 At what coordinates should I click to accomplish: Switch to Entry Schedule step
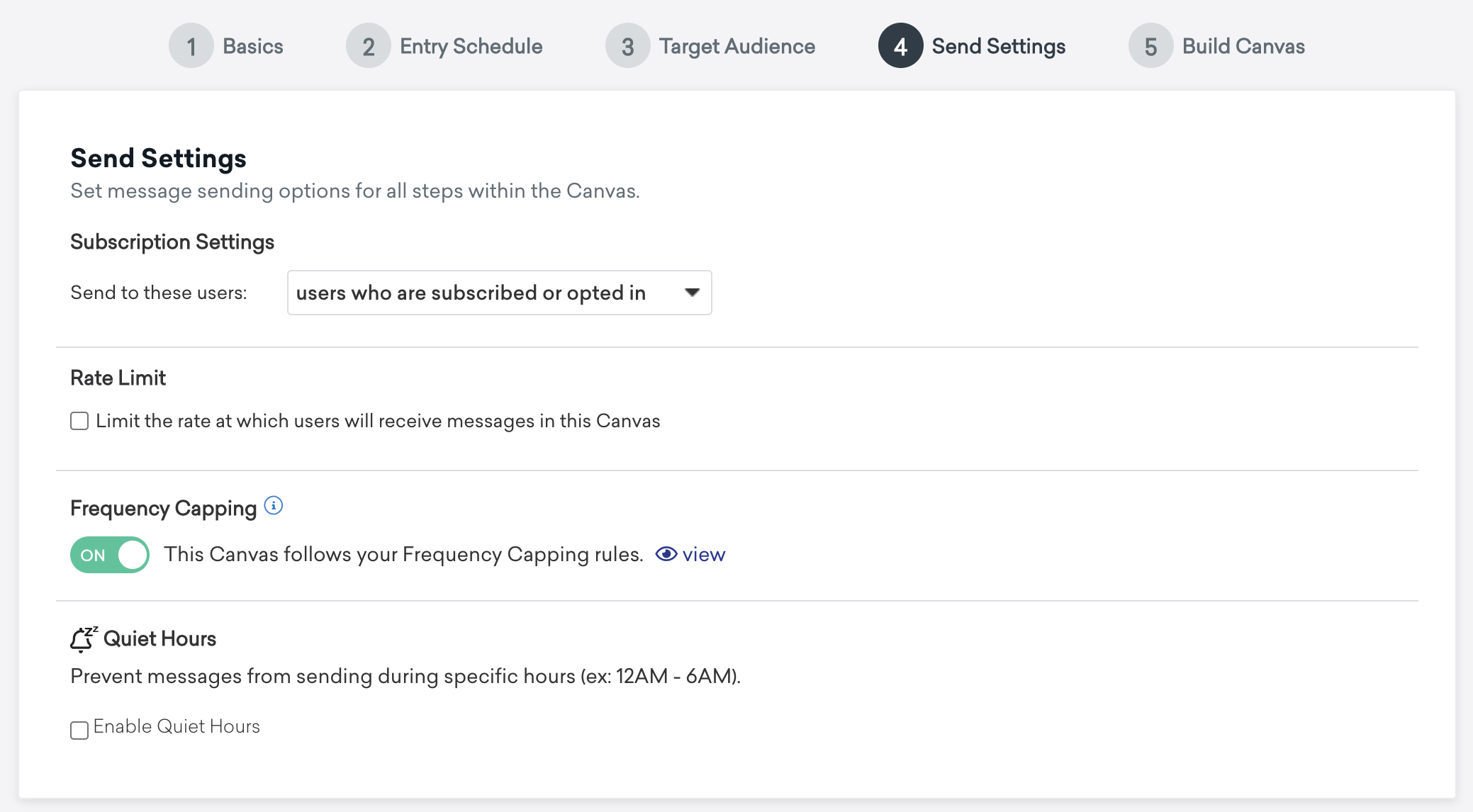[x=471, y=46]
